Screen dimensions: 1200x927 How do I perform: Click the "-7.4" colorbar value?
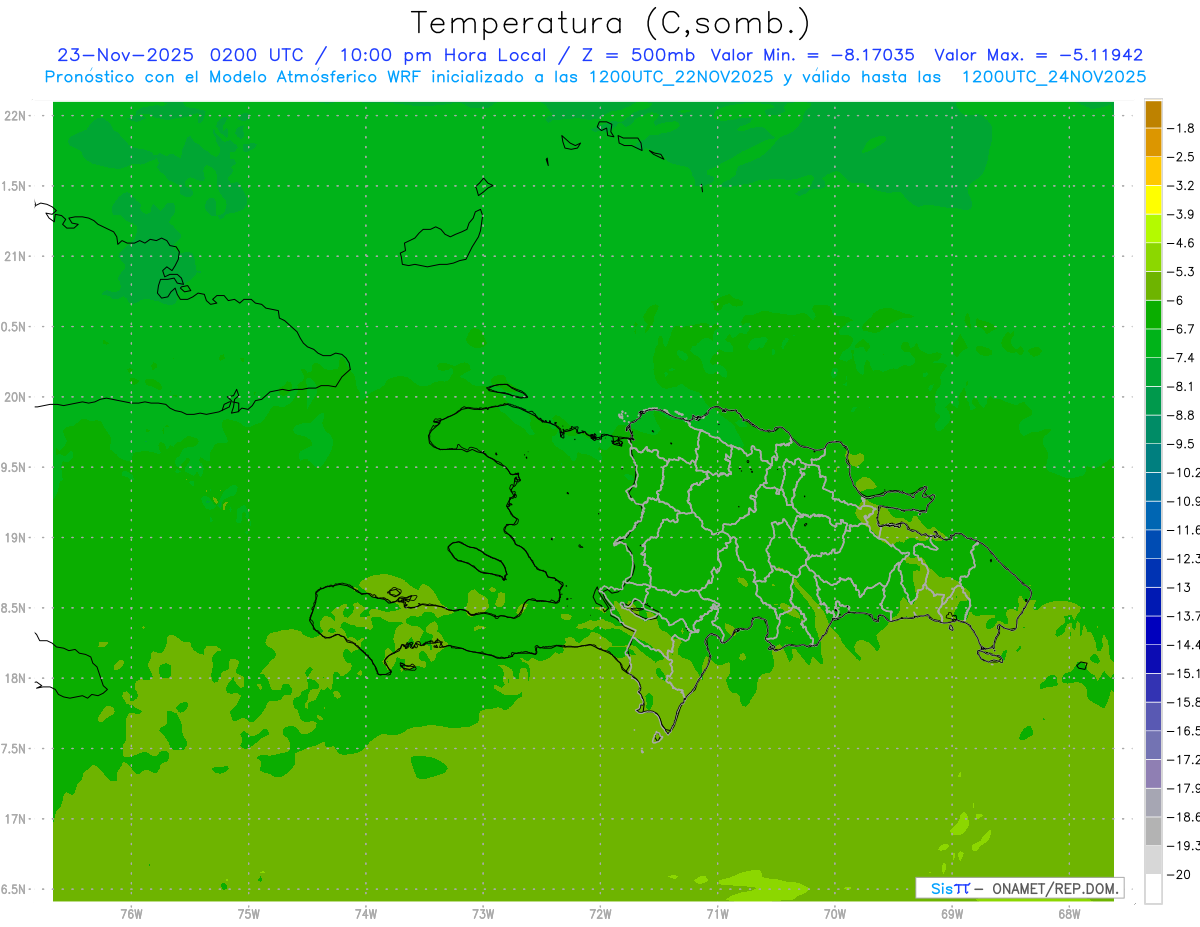(x=1182, y=357)
